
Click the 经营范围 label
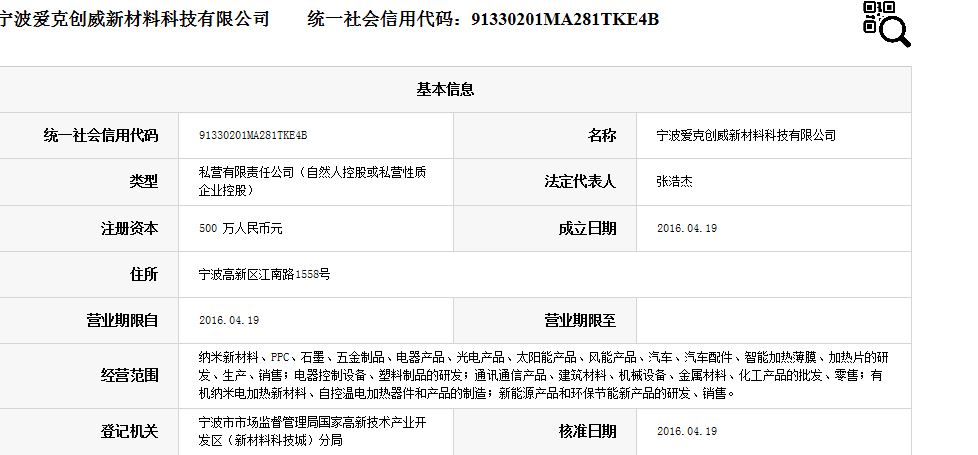click(129, 376)
